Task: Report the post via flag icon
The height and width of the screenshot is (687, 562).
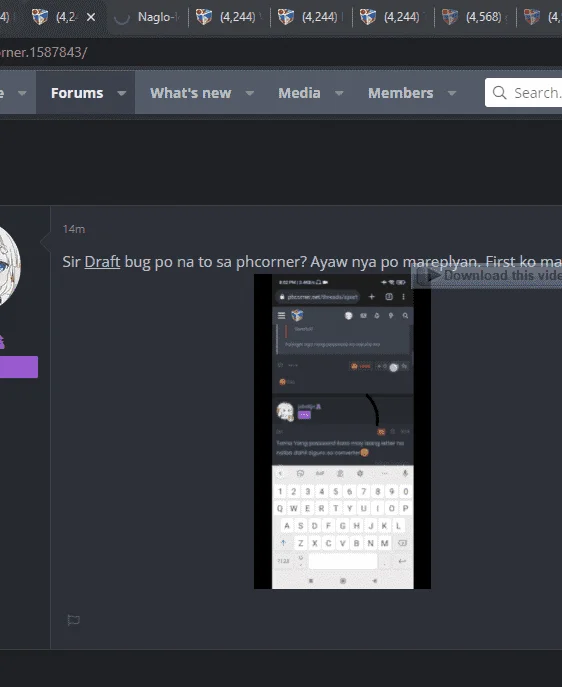Action: pos(74,620)
